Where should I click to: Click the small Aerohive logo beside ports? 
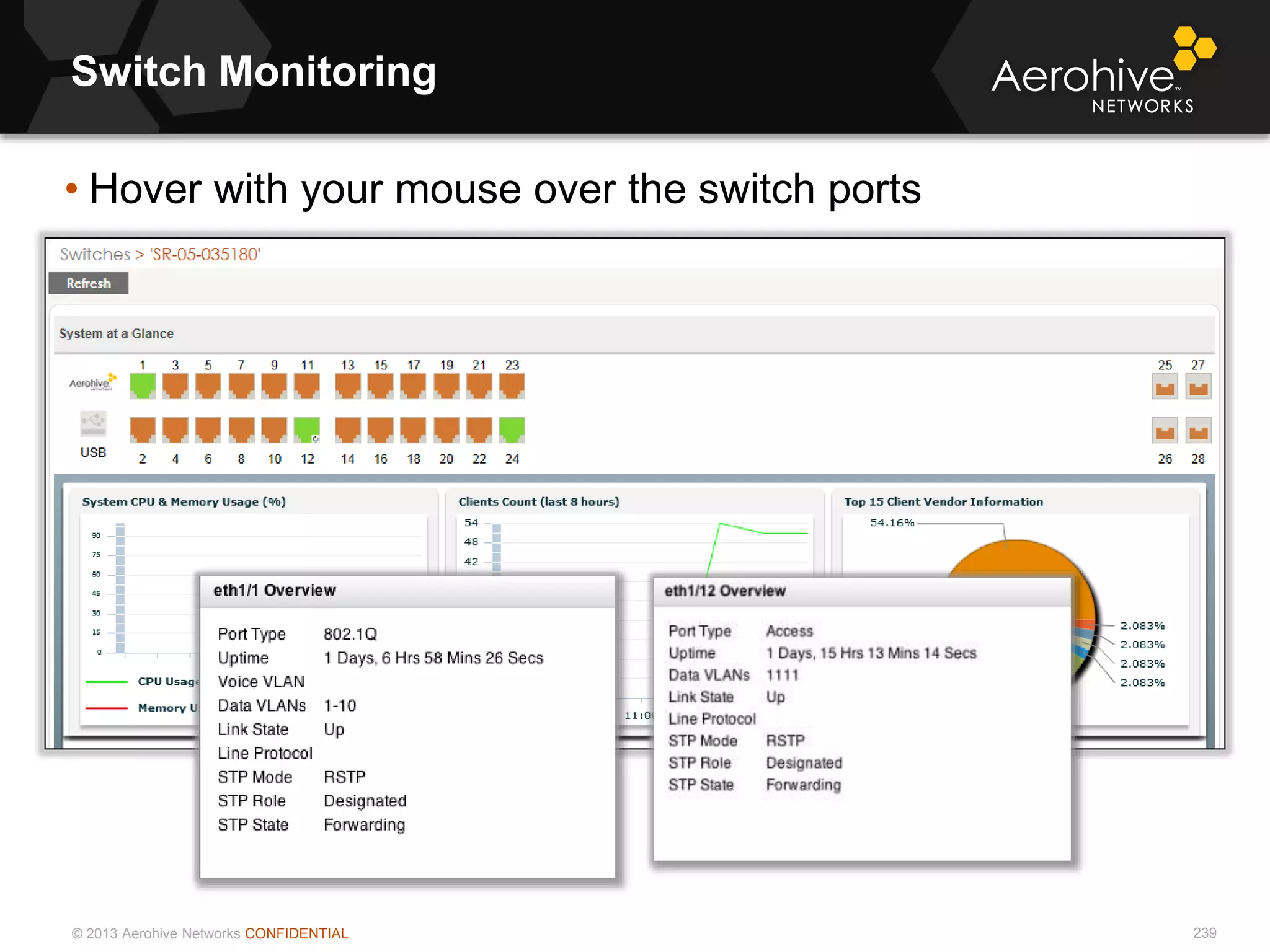tap(93, 382)
